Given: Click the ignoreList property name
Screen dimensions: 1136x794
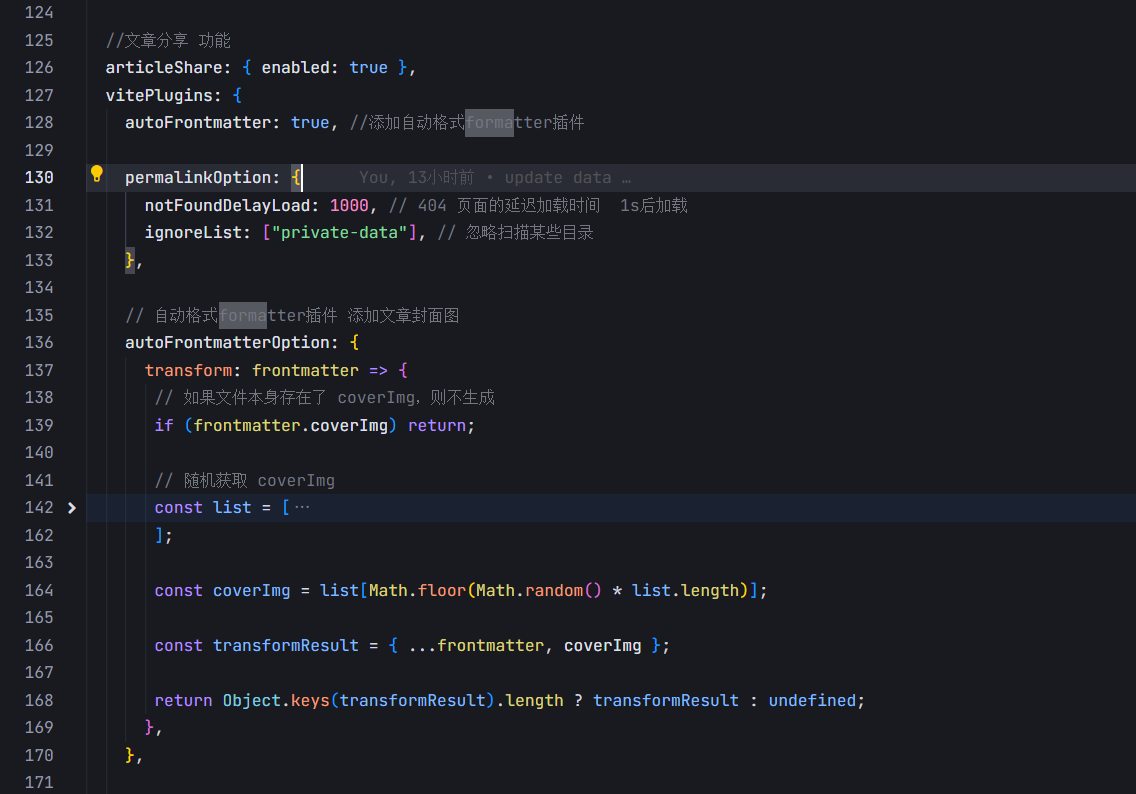Looking at the screenshot, I should click(x=193, y=233).
